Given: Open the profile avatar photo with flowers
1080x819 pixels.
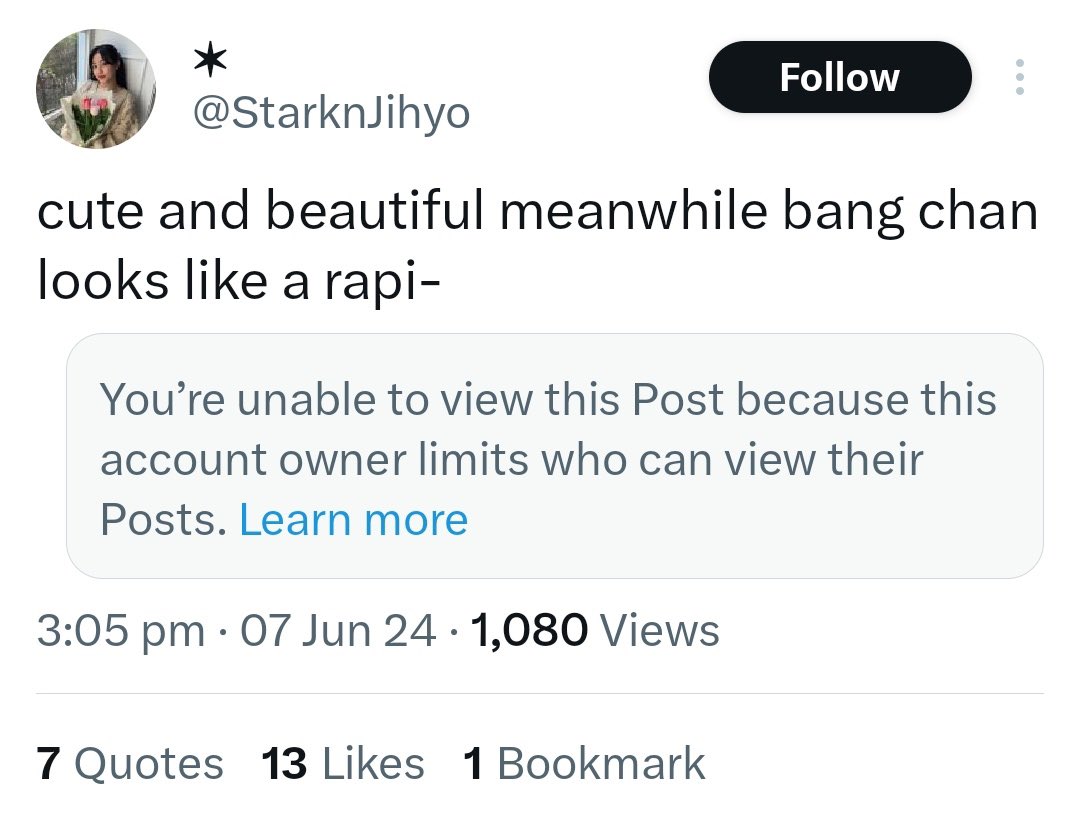Looking at the screenshot, I should (x=96, y=88).
